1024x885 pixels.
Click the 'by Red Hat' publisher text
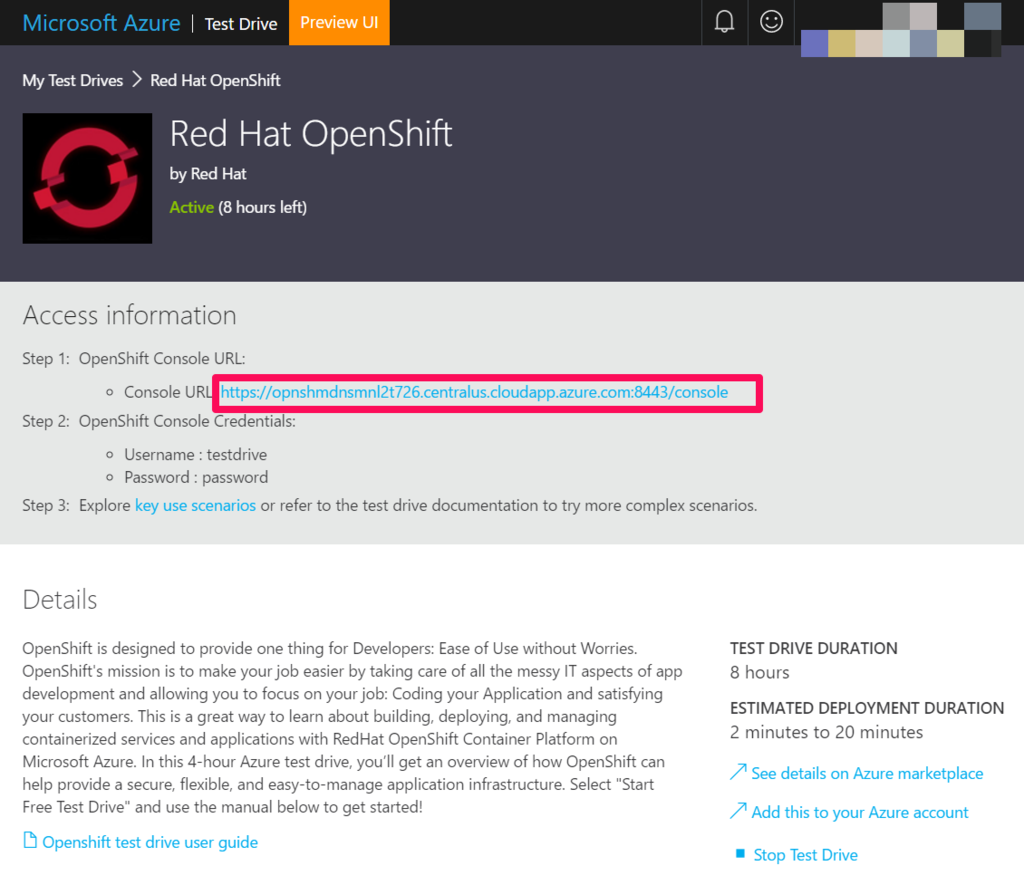click(x=208, y=174)
